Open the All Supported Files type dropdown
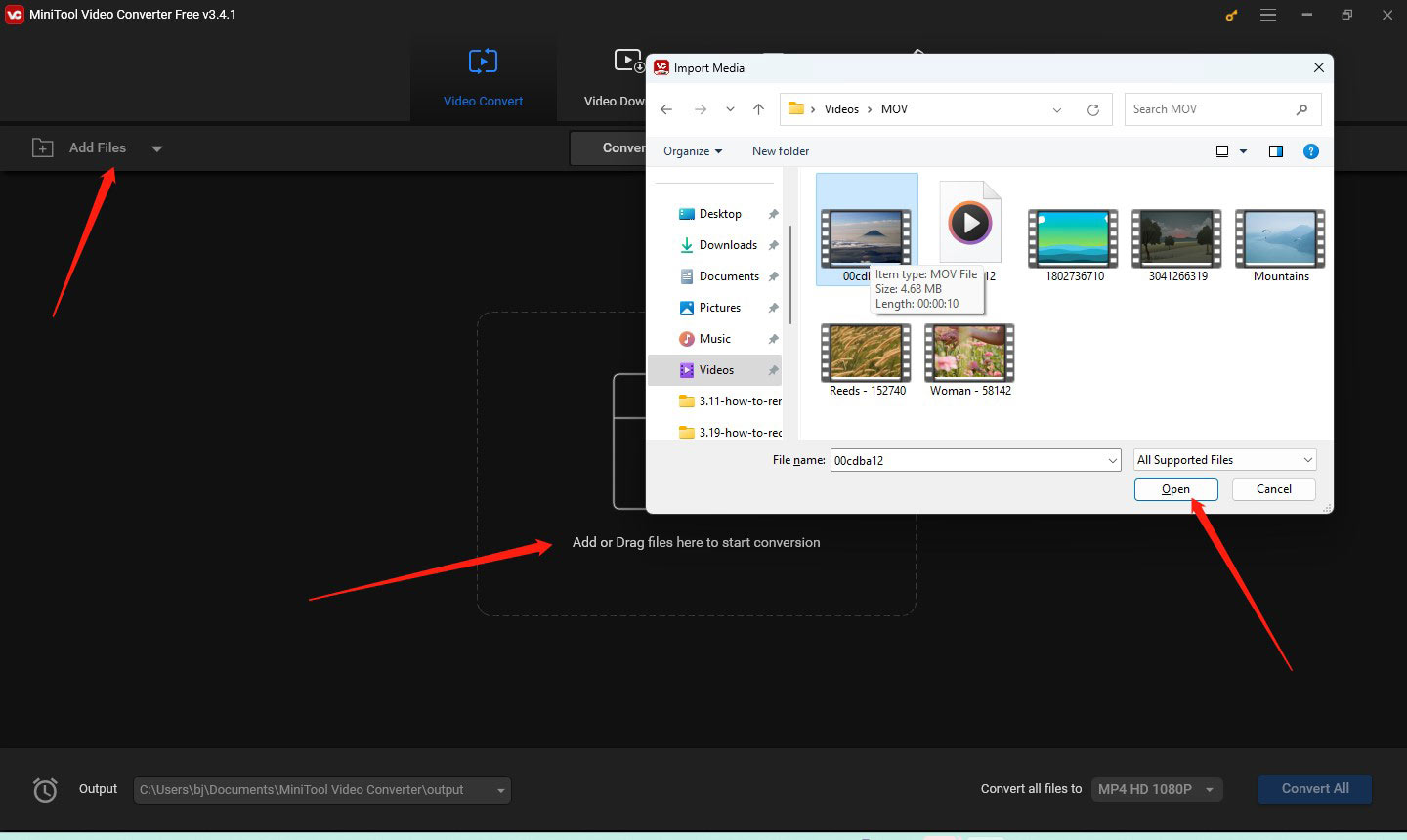Screen dimensions: 1407x840 (1225, 460)
